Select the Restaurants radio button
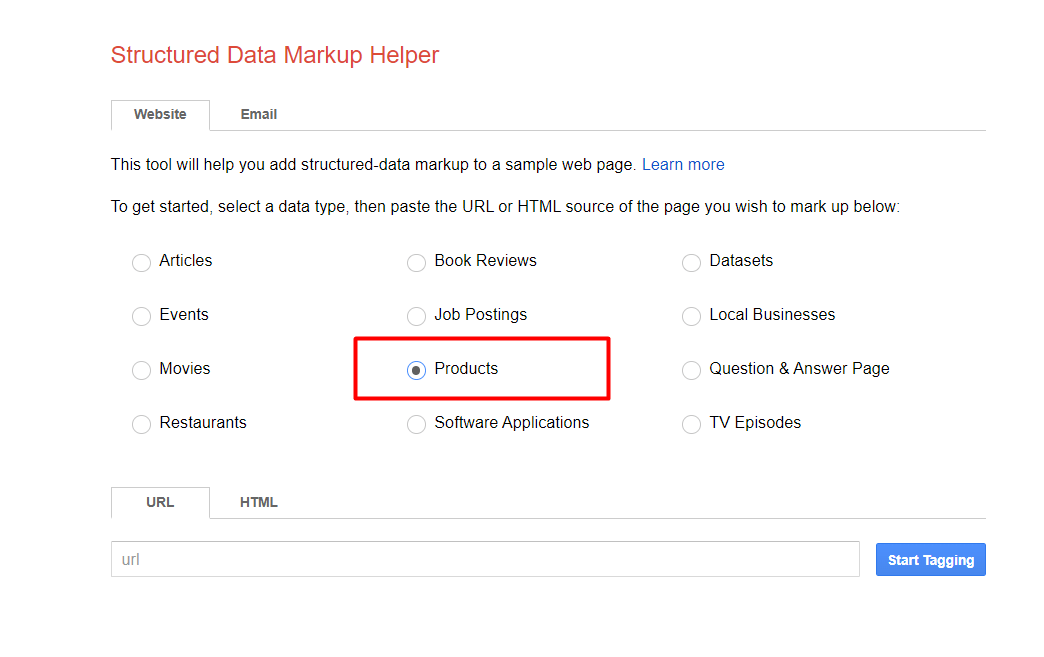The width and height of the screenshot is (1044, 657). click(x=141, y=425)
